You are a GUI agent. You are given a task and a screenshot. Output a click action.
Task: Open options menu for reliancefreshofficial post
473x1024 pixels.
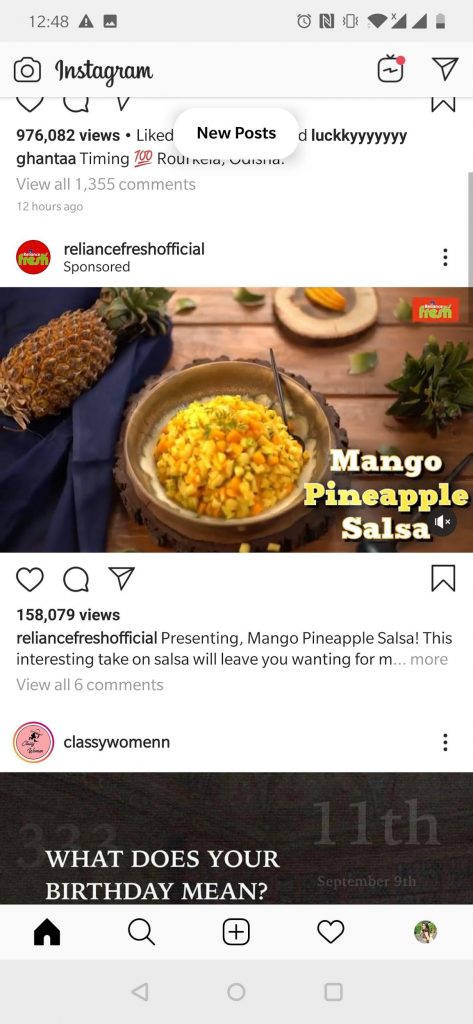pyautogui.click(x=445, y=257)
